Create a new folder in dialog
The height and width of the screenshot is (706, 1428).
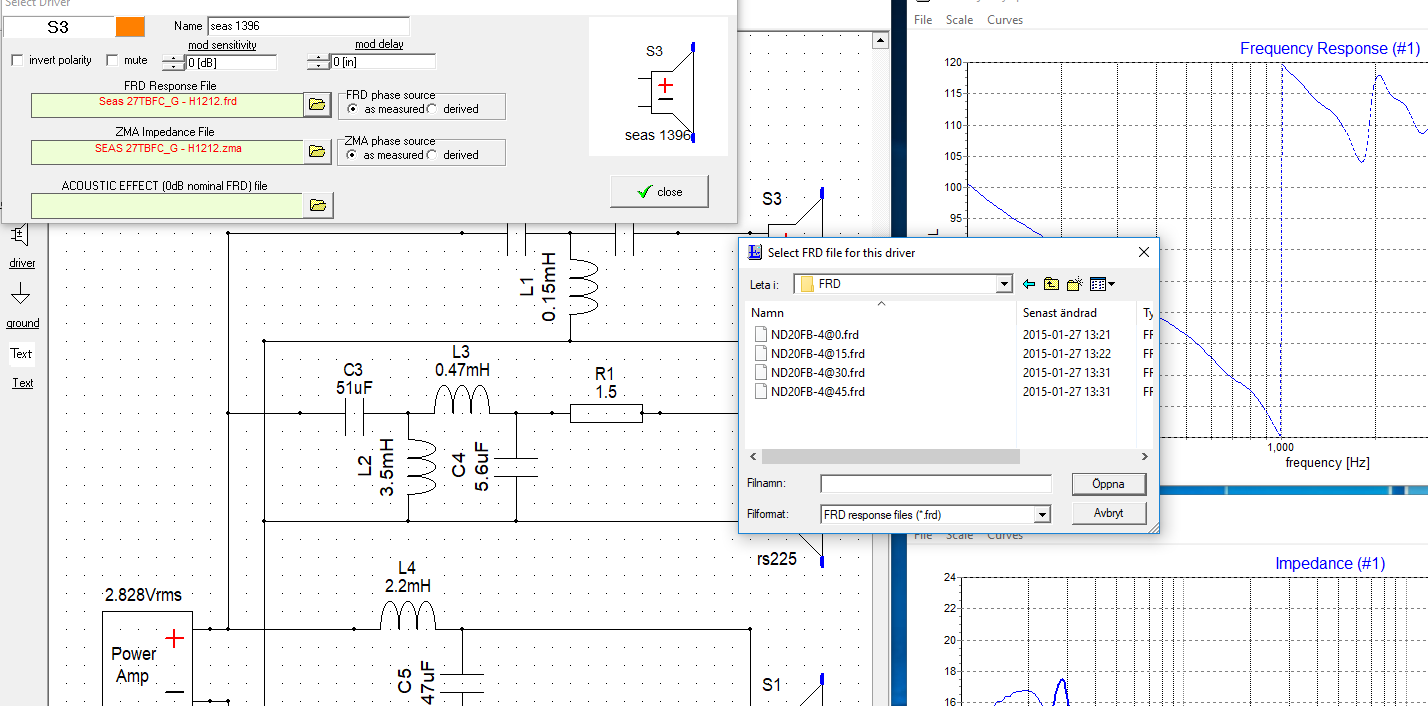1074,284
